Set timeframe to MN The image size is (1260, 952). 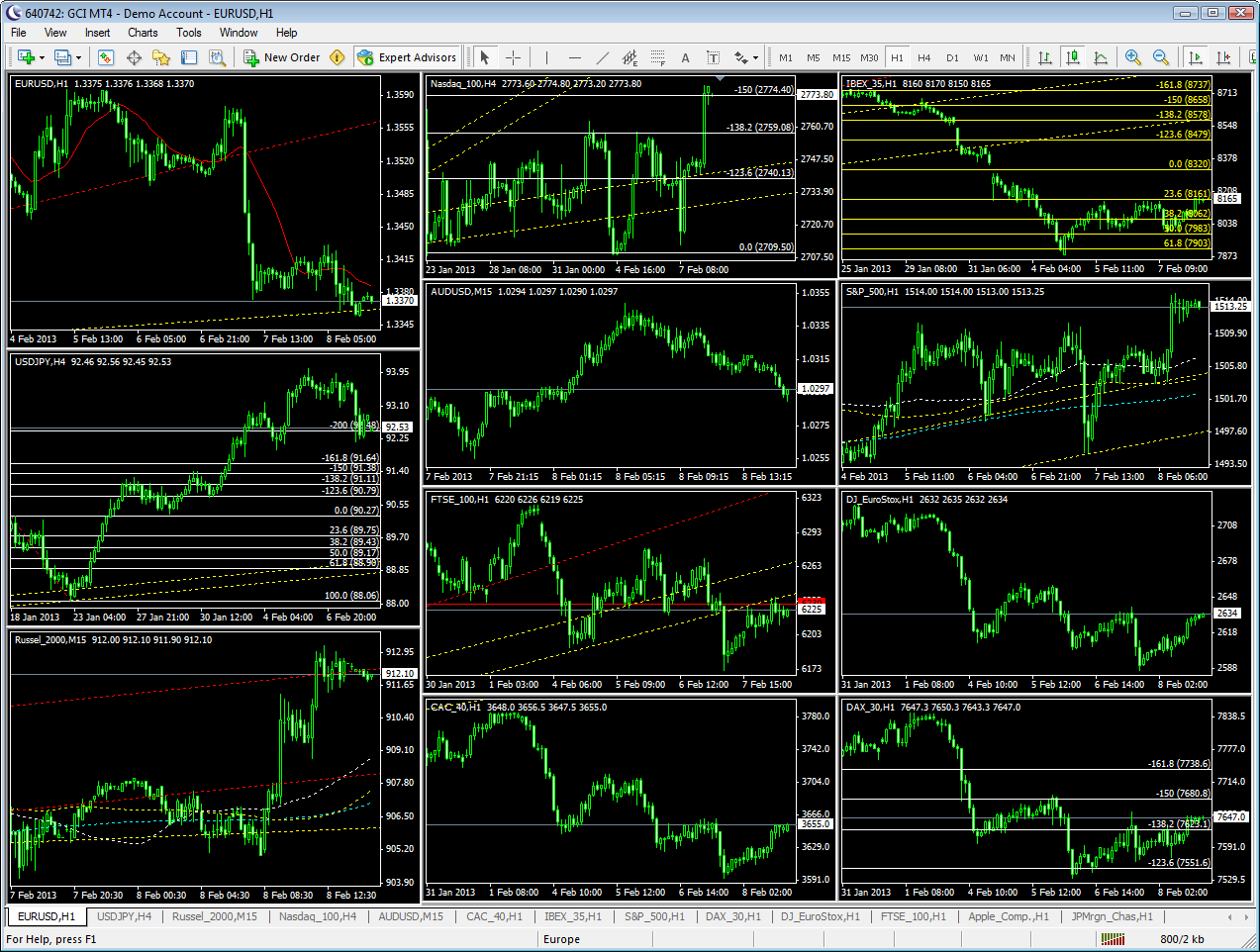[1008, 57]
